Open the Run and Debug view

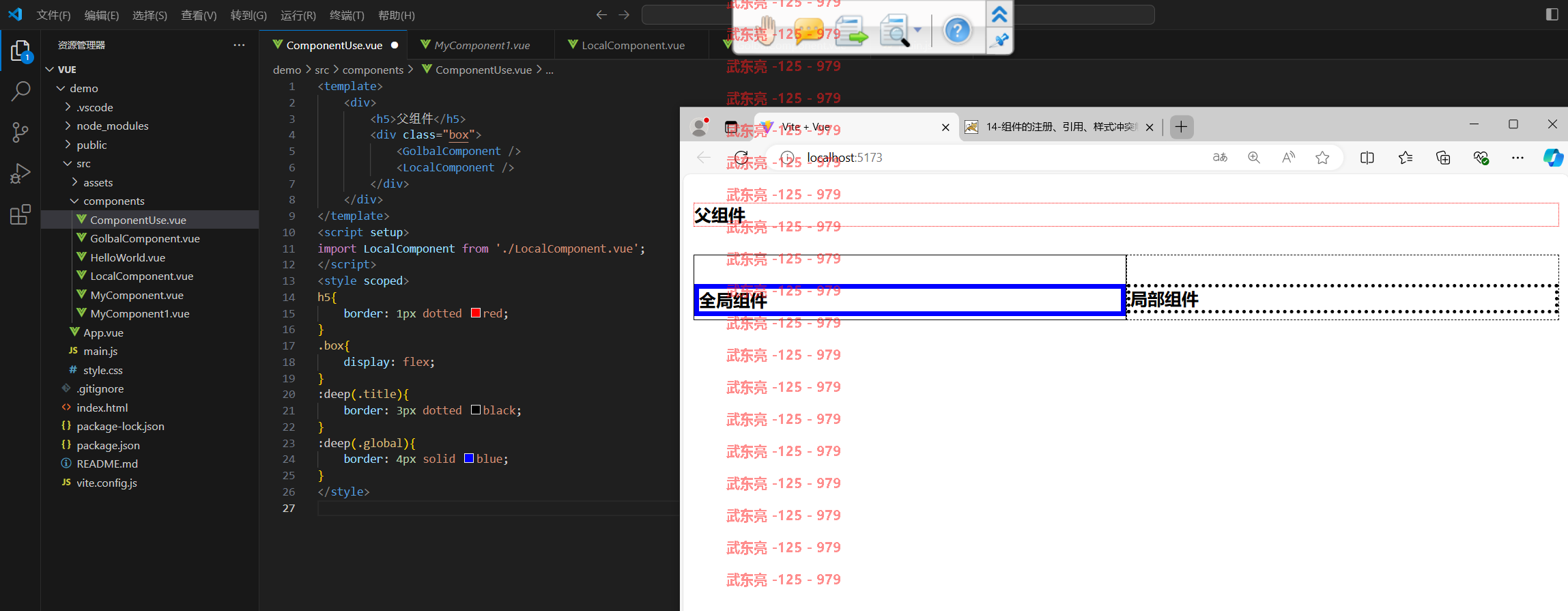click(20, 173)
